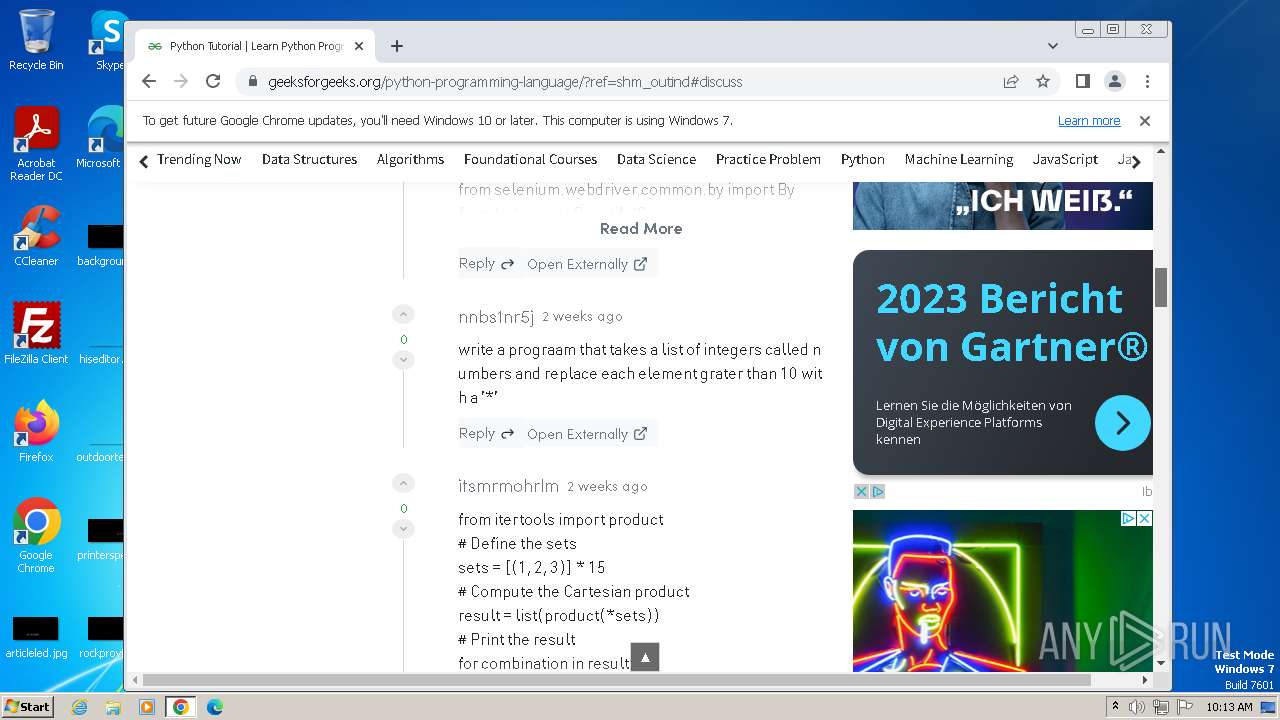Launch CCleaner from desktop
The image size is (1280, 720).
(x=36, y=237)
